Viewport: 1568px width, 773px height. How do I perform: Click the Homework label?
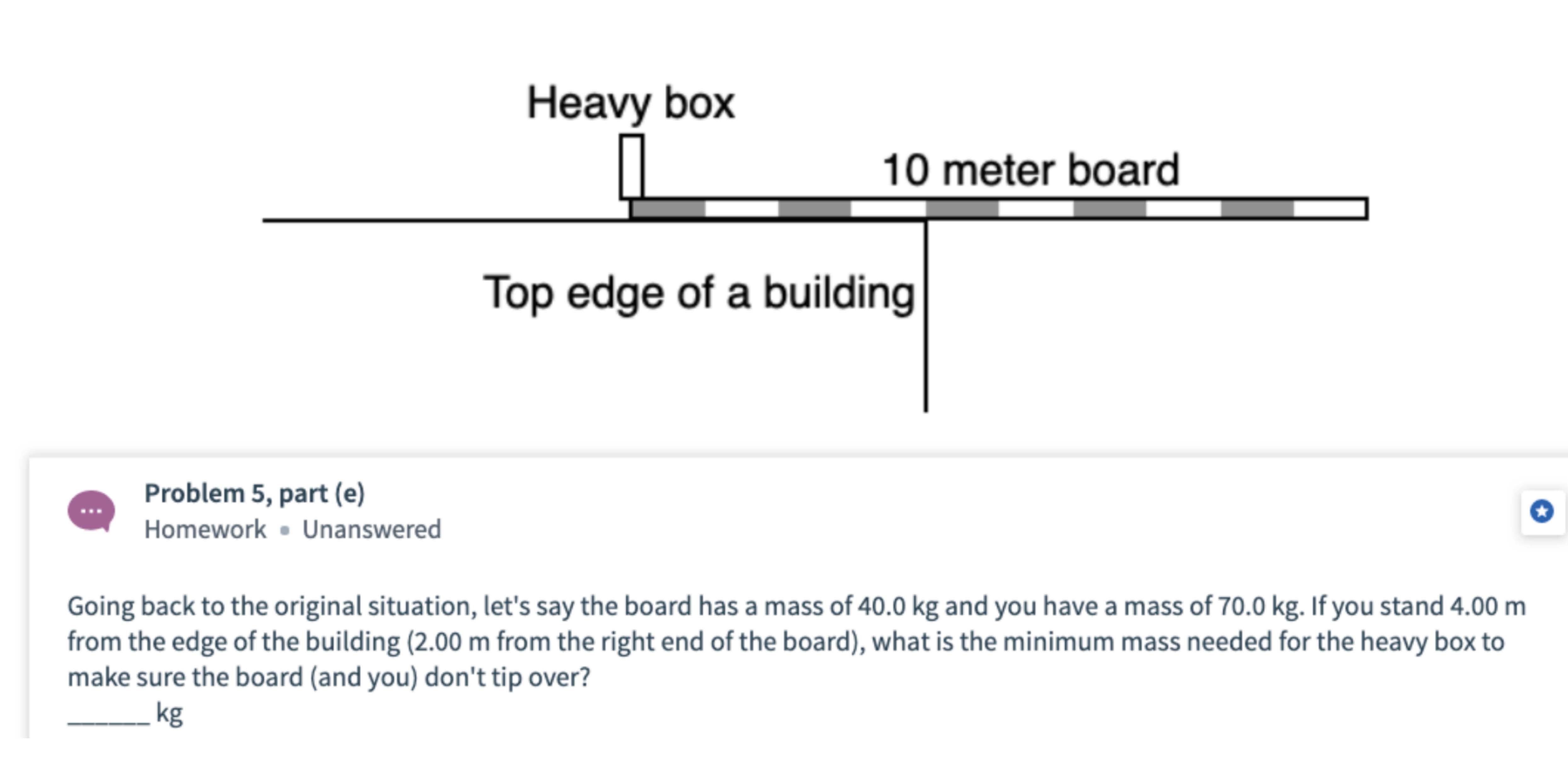tap(205, 529)
